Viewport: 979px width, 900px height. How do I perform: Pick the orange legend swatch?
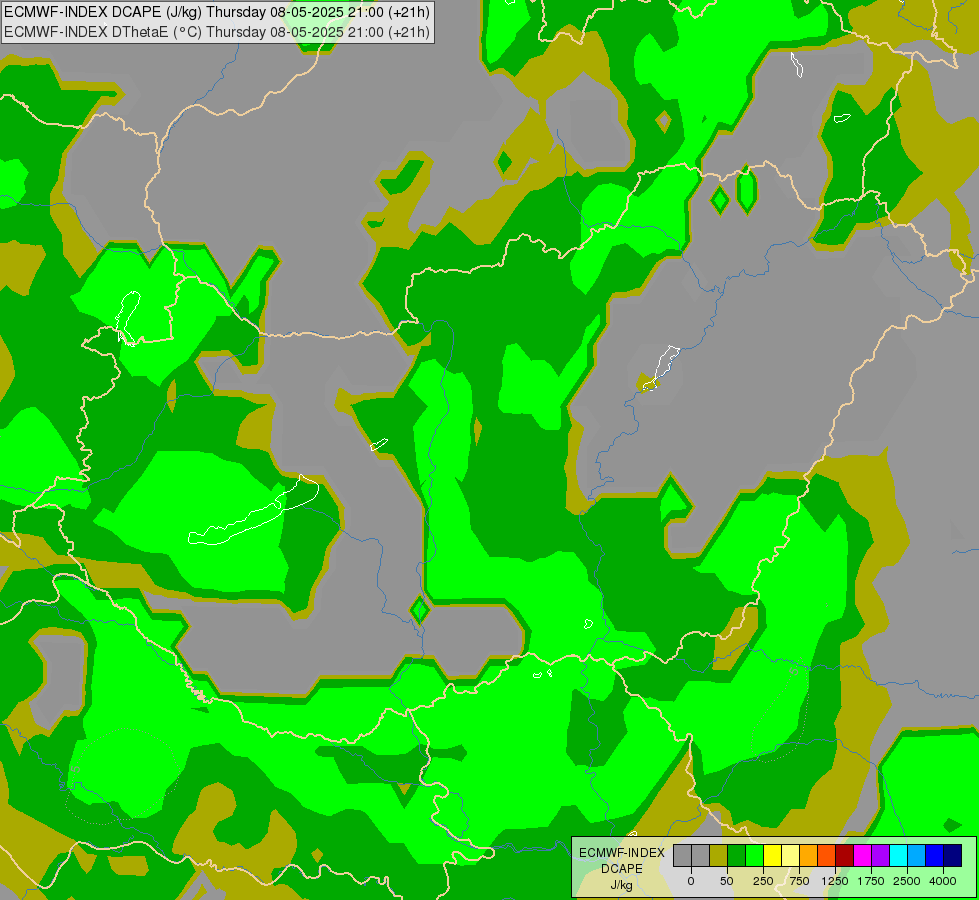809,855
